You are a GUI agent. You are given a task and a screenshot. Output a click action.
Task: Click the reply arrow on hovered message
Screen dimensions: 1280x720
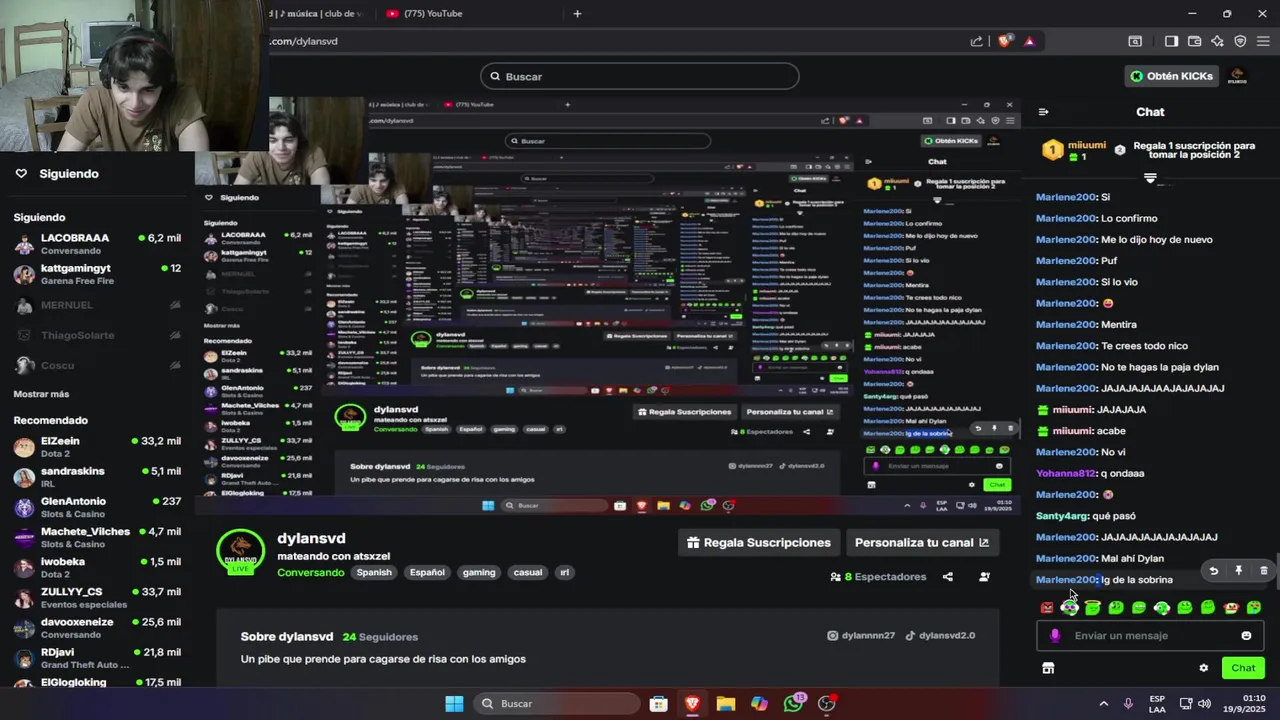point(1213,571)
